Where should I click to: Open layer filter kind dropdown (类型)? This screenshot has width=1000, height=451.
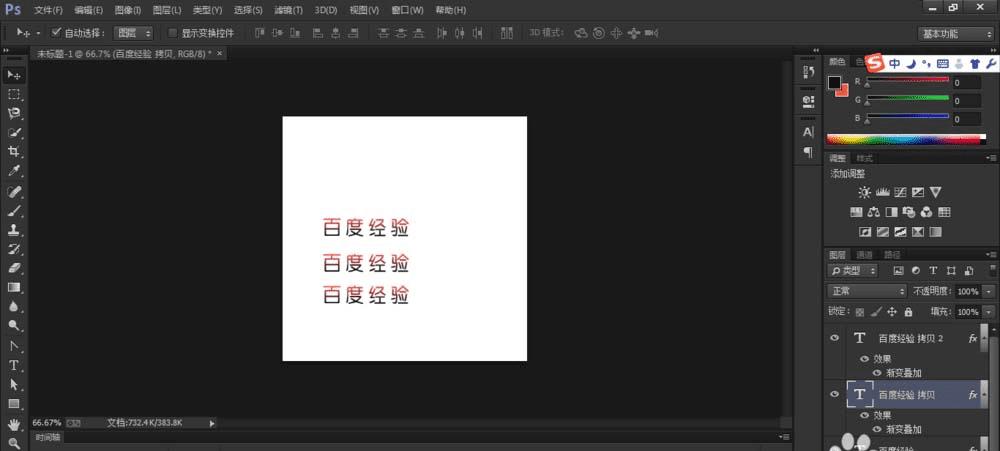click(x=853, y=270)
